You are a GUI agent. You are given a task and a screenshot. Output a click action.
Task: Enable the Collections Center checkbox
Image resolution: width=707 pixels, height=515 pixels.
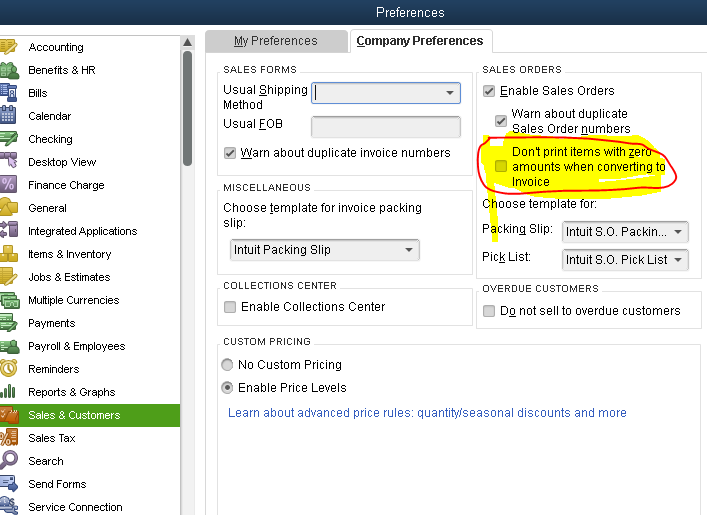click(230, 307)
